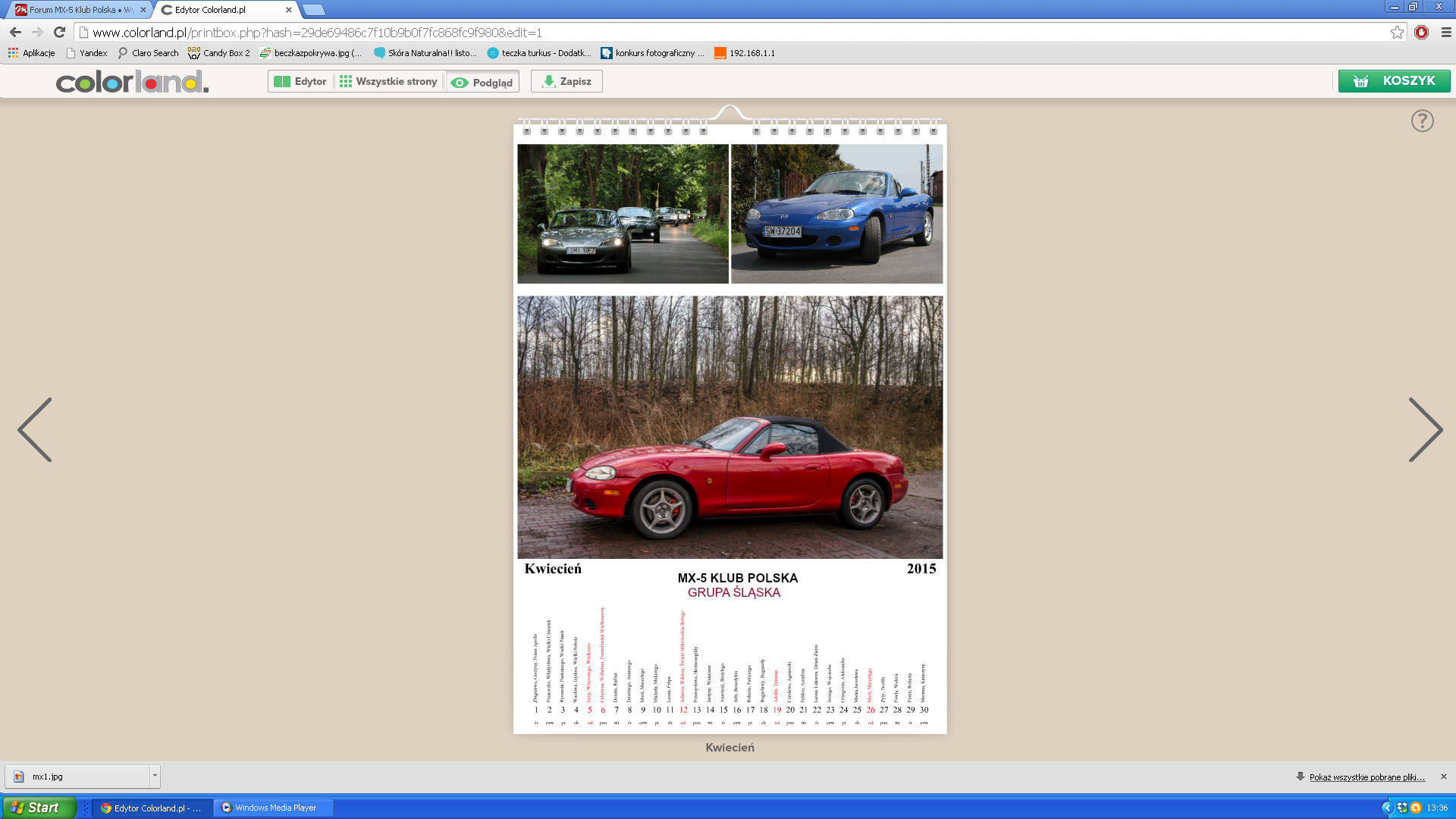Close the downloads bar
This screenshot has height=819, width=1456.
[x=1444, y=777]
